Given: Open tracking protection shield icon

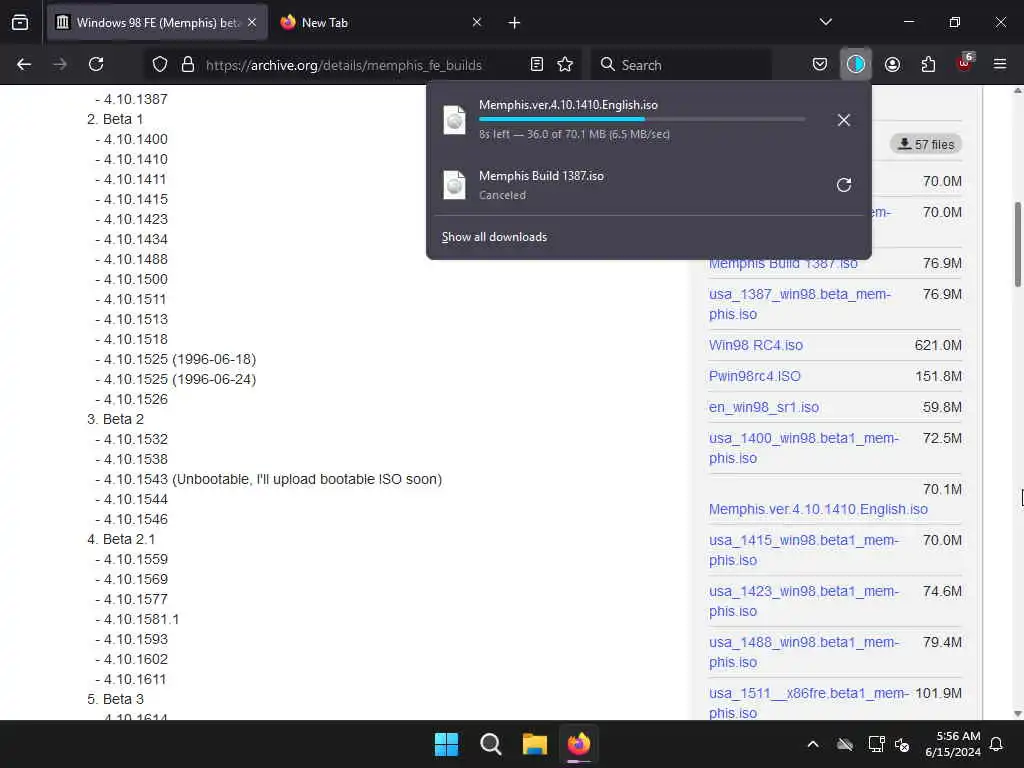Looking at the screenshot, I should pyautogui.click(x=160, y=64).
